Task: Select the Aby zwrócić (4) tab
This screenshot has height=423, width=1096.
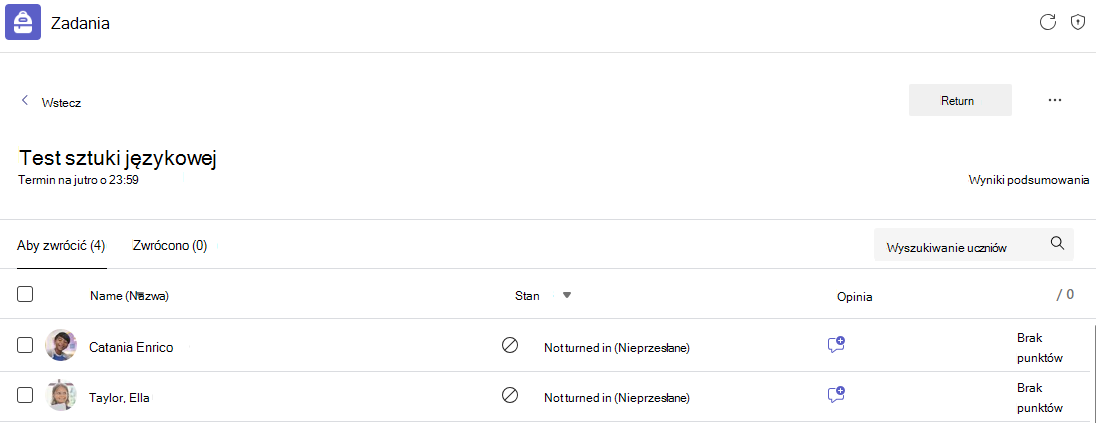Action: 61,246
